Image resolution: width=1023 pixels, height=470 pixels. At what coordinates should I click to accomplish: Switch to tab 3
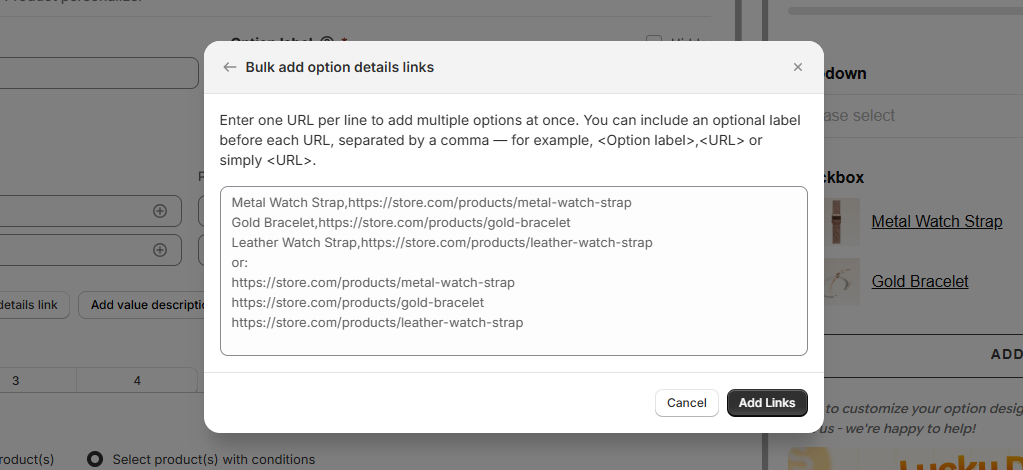point(16,380)
